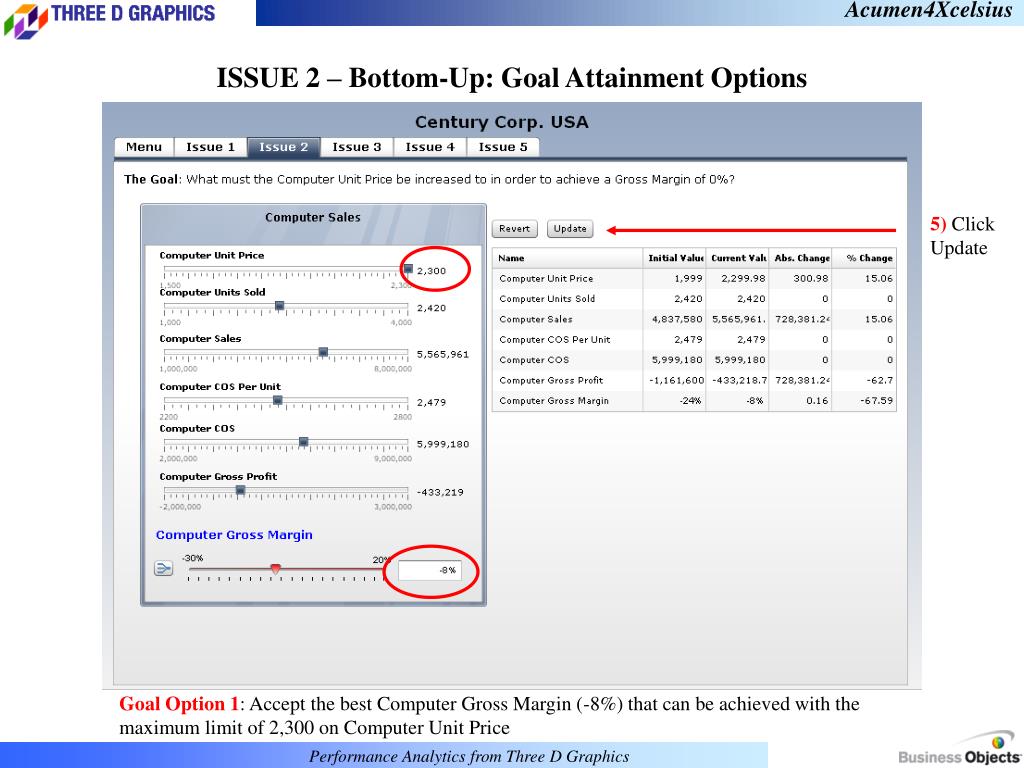Click the Computer Unit Price slider handle
The height and width of the screenshot is (768, 1024).
coord(408,268)
